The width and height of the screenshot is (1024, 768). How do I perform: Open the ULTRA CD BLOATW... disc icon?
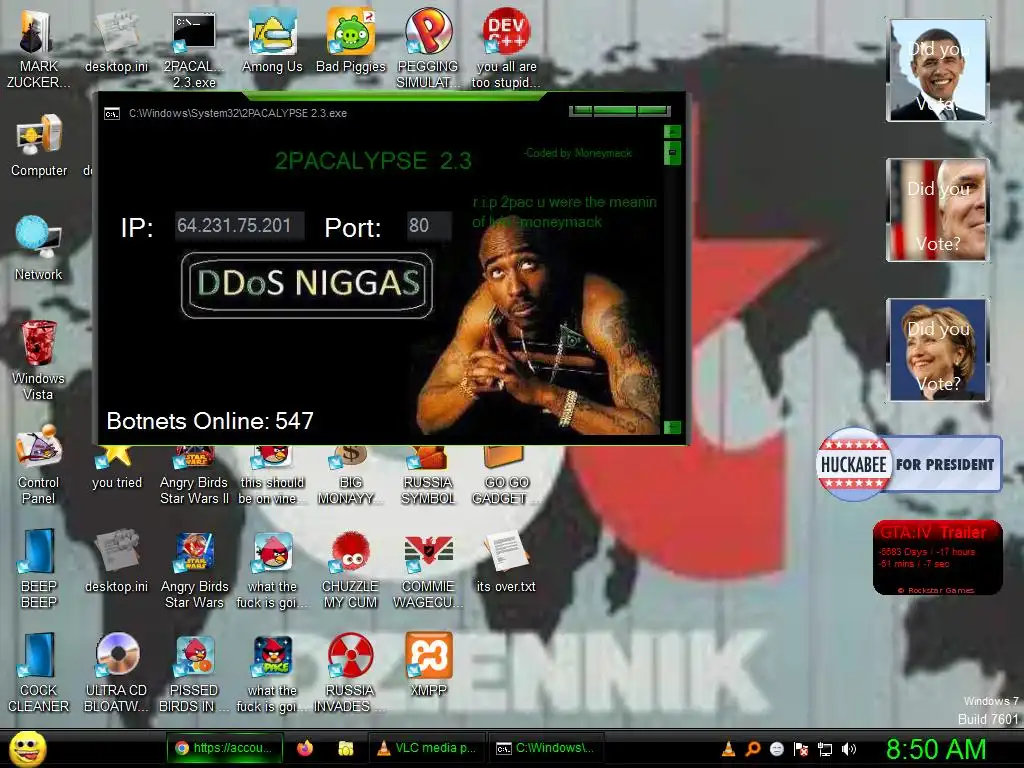(x=117, y=673)
